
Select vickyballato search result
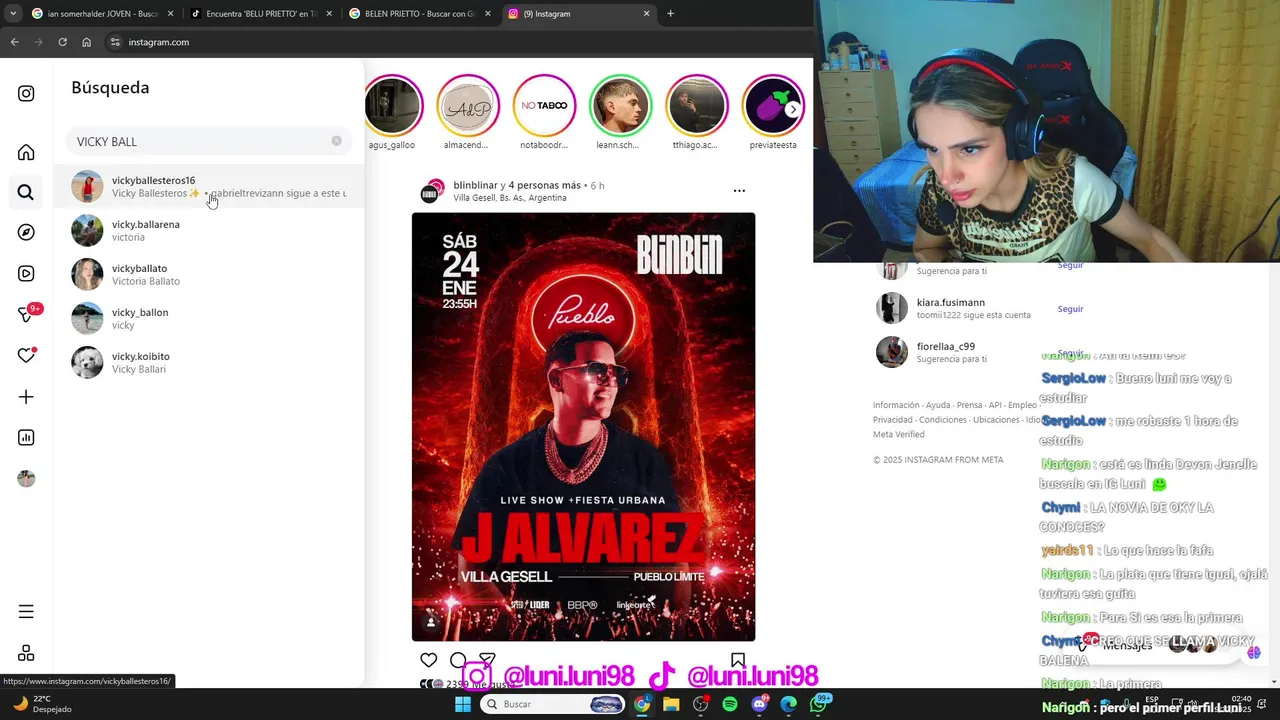tap(208, 274)
